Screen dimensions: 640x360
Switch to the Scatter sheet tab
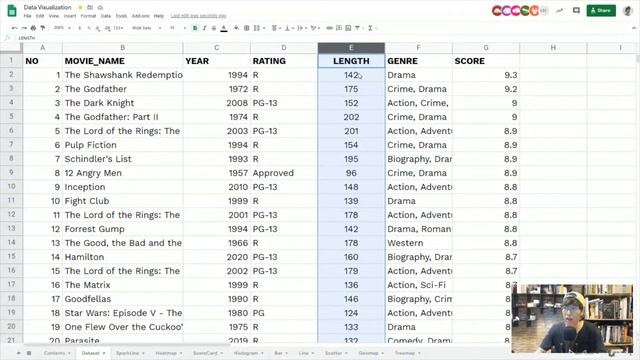click(x=336, y=353)
